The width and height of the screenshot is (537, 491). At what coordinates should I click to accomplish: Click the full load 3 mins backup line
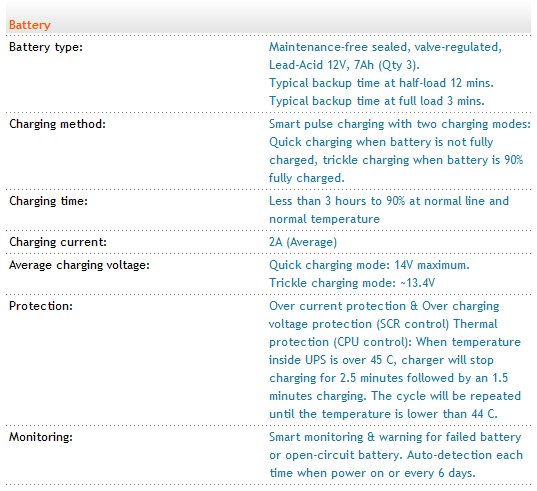tap(377, 101)
